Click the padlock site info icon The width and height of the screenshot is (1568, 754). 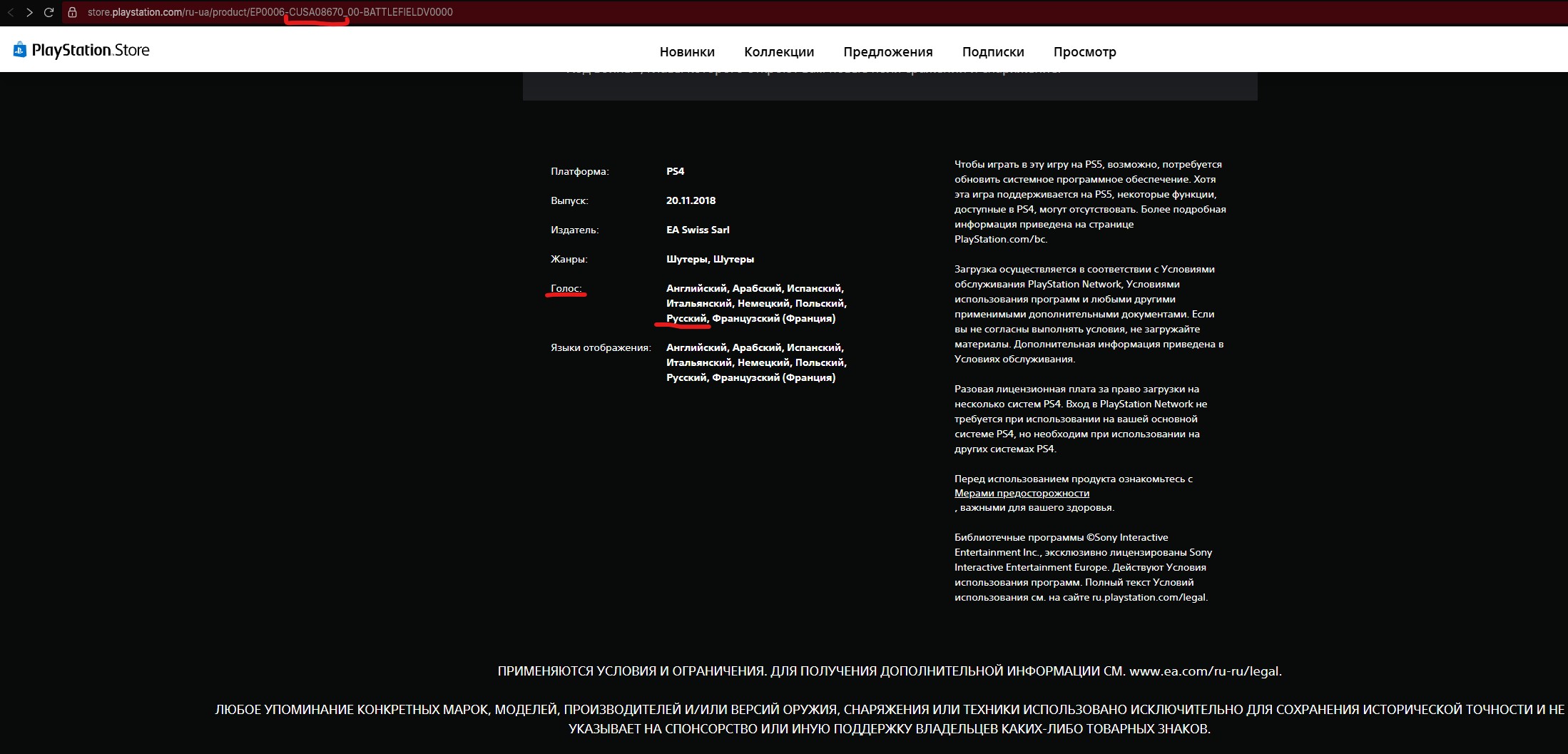72,12
